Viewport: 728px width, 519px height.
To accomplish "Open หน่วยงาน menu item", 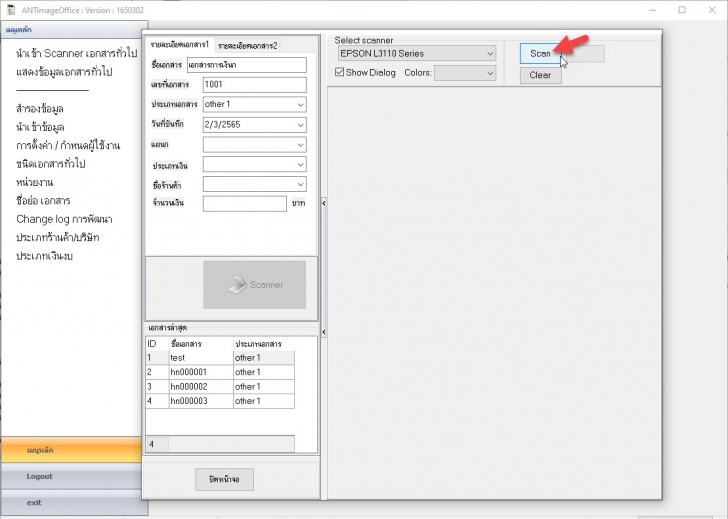I will [x=34, y=182].
